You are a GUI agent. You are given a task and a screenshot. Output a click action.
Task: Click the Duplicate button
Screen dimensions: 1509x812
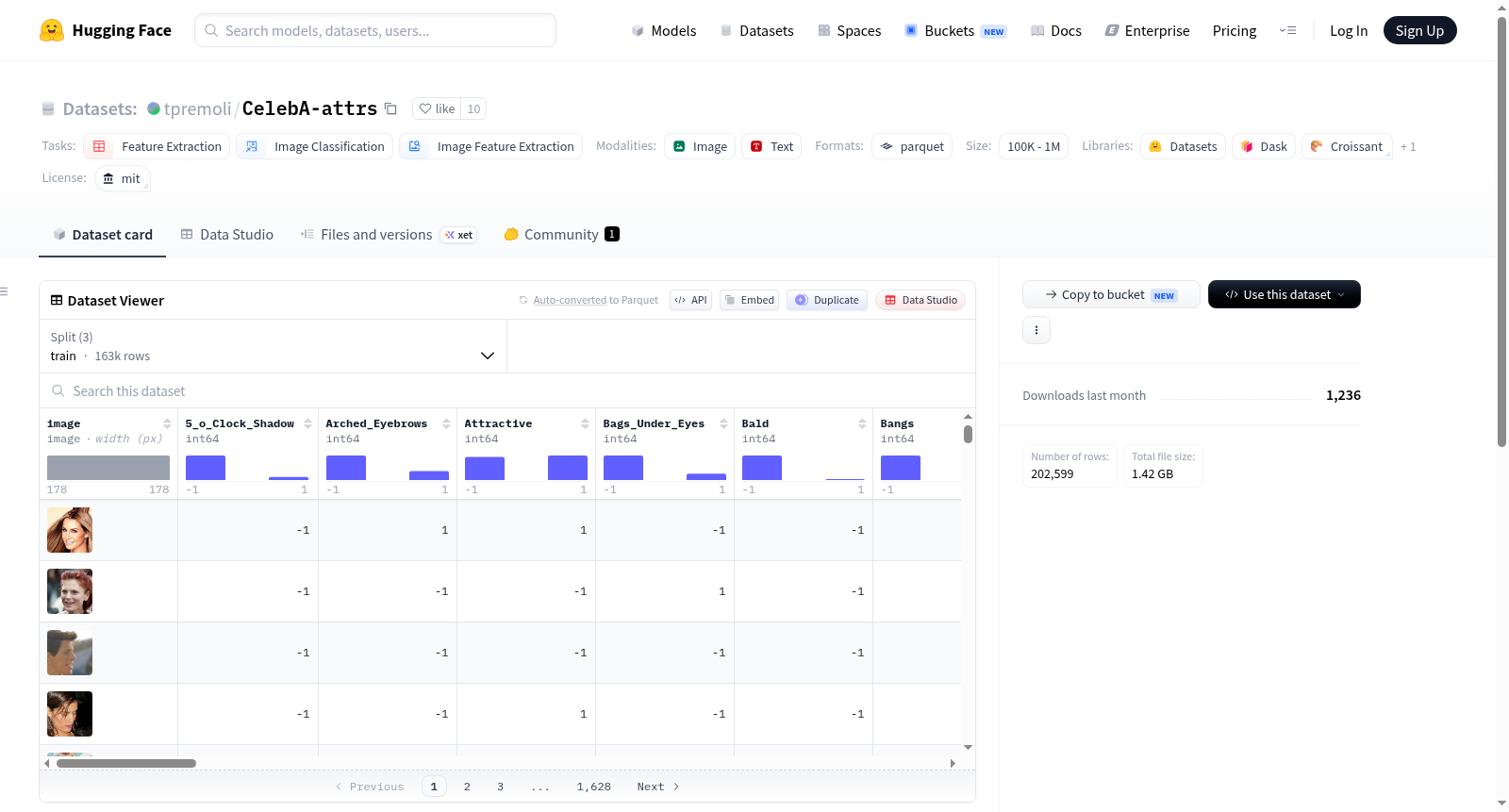pyautogui.click(x=827, y=300)
